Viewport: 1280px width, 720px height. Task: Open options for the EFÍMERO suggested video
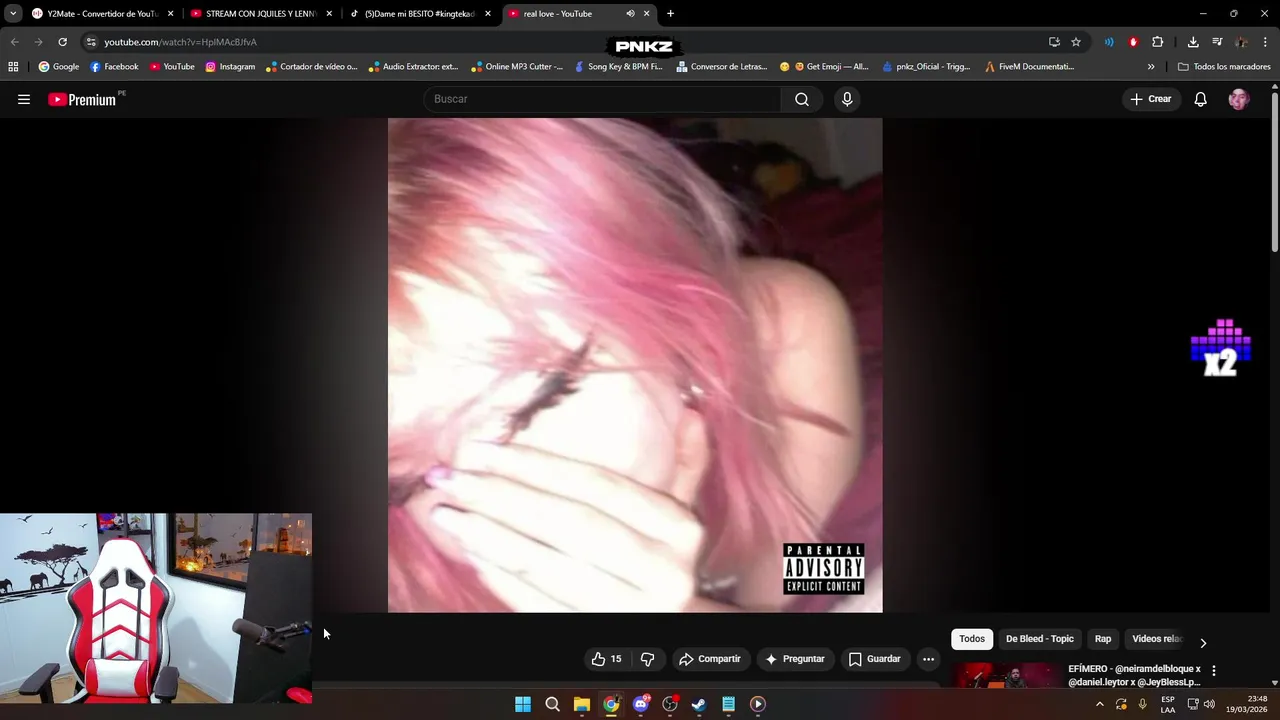[x=1213, y=670]
